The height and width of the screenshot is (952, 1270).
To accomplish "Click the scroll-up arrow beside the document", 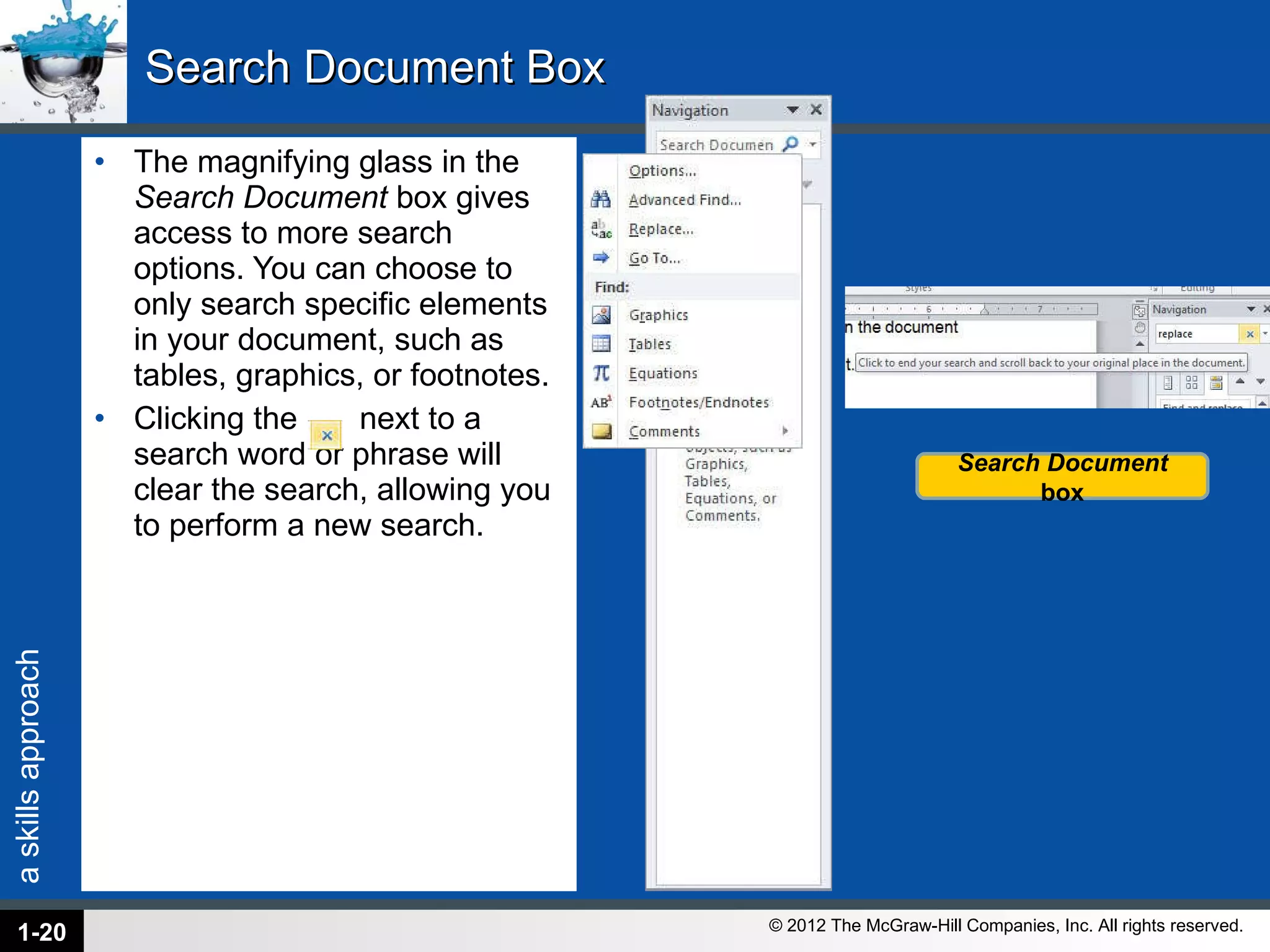I will pyautogui.click(x=1140, y=343).
